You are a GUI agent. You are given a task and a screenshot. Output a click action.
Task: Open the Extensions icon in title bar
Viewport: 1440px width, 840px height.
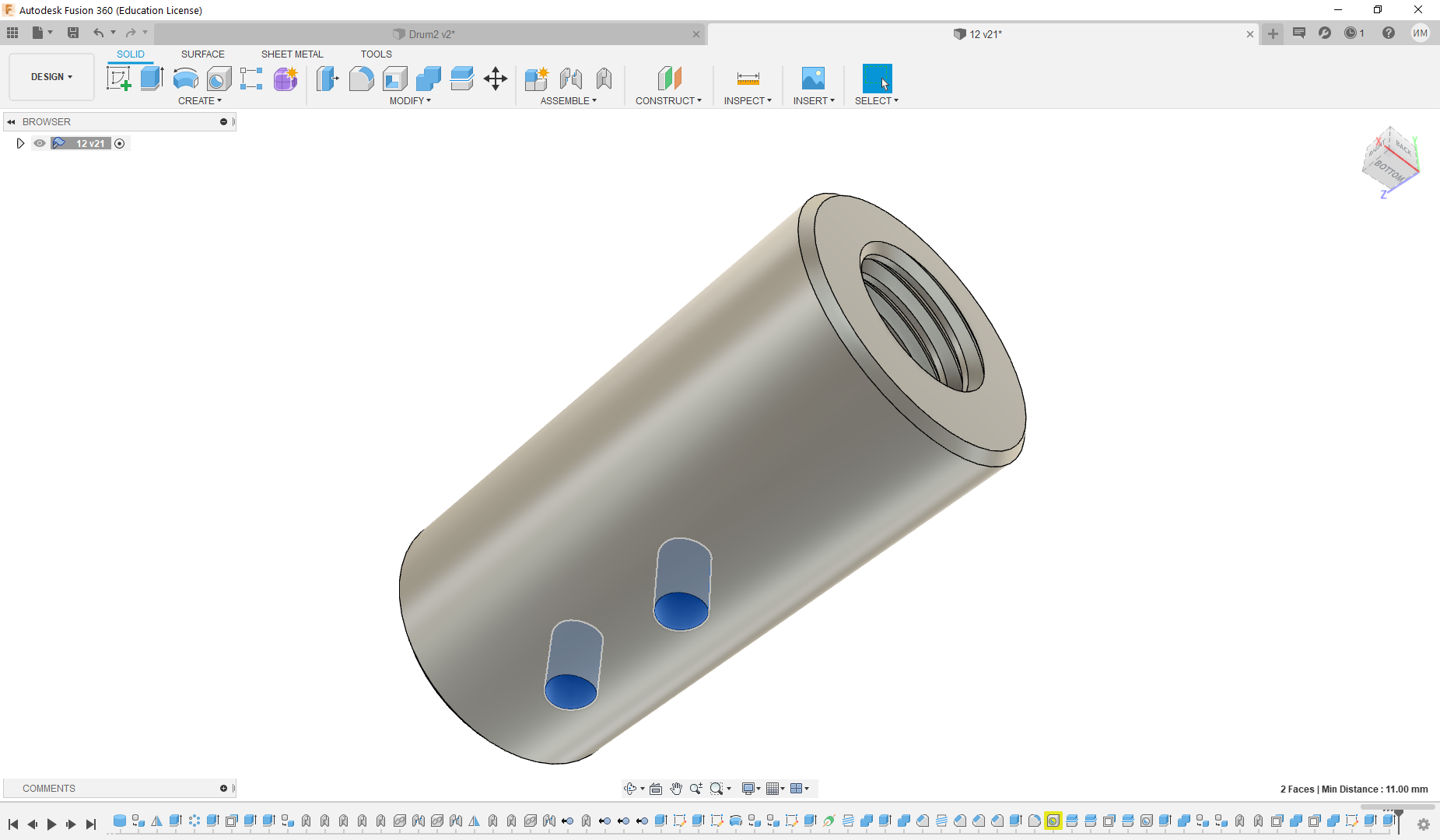point(1325,33)
